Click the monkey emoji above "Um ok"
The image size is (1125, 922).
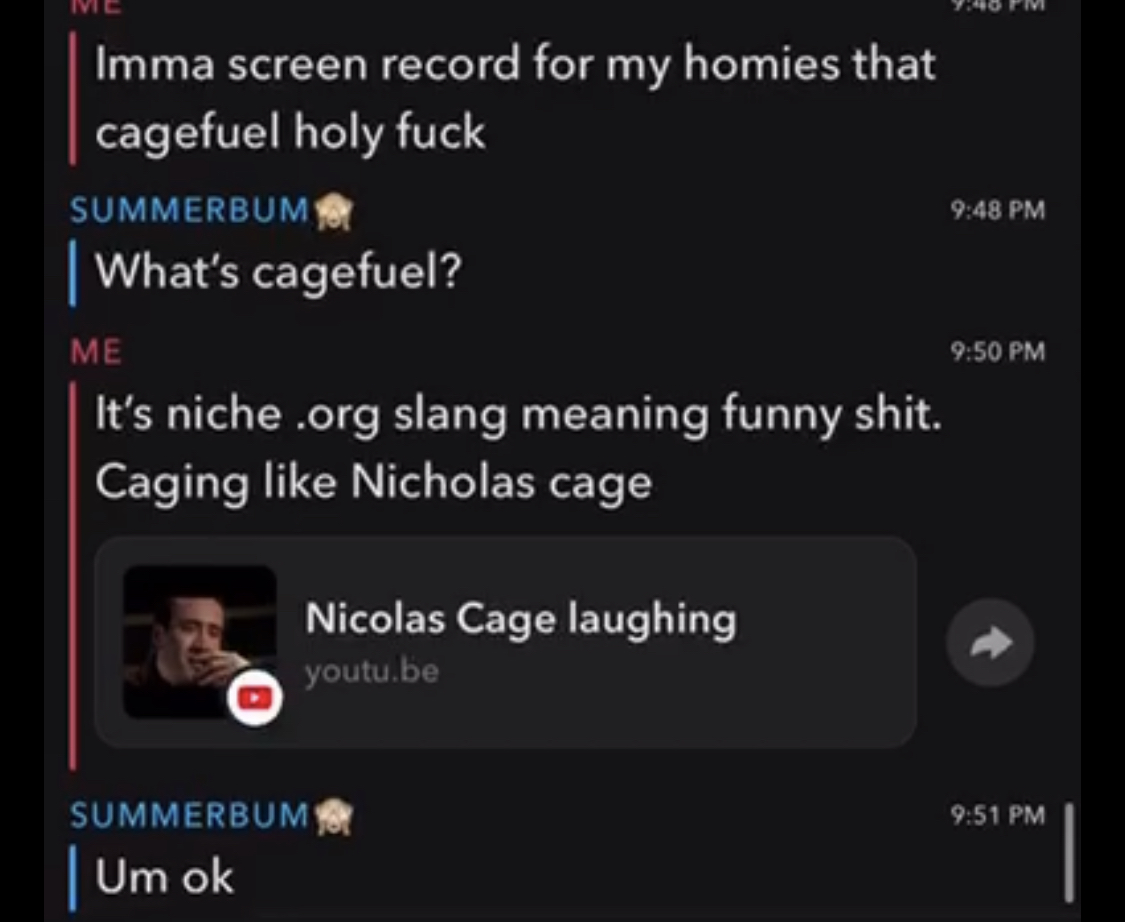point(334,817)
